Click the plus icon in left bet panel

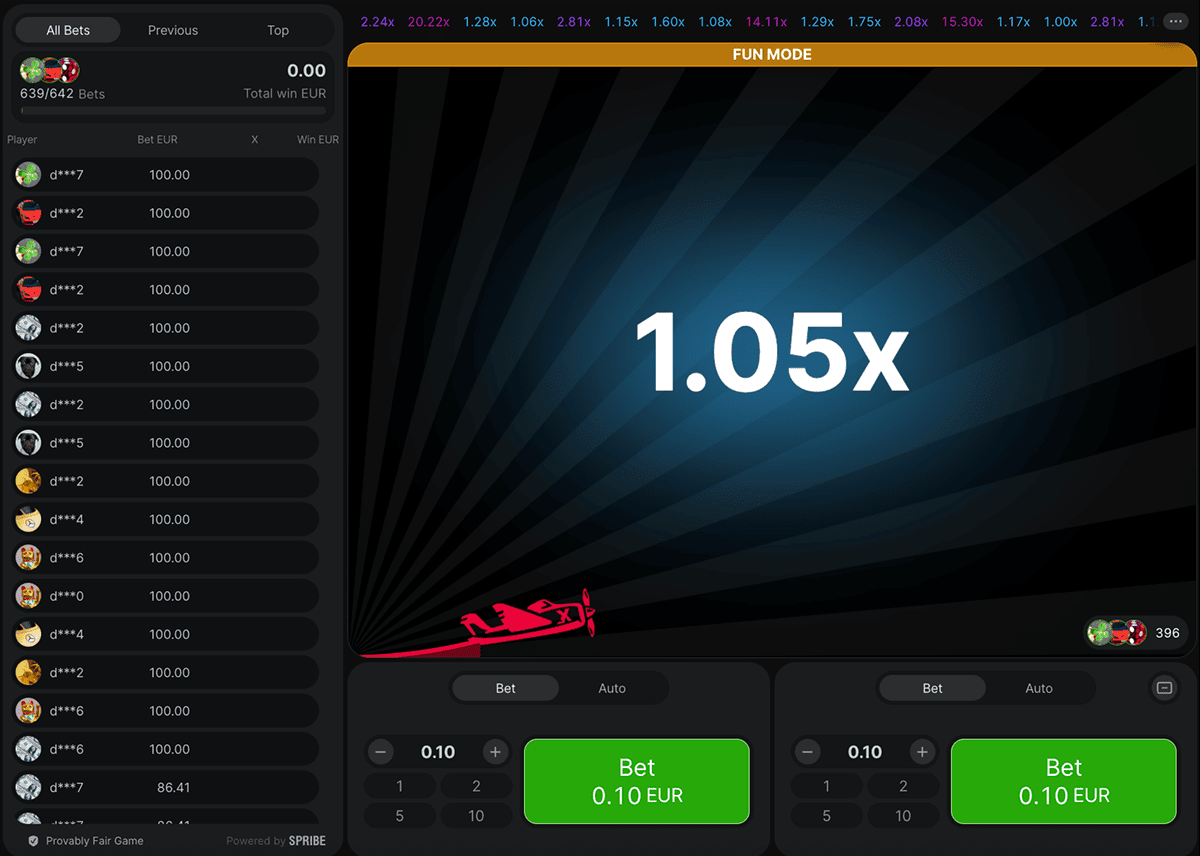pos(495,752)
